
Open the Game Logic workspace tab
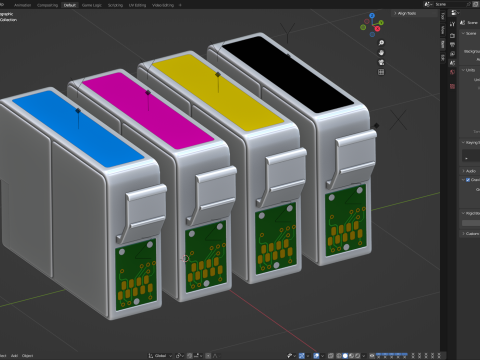click(92, 5)
